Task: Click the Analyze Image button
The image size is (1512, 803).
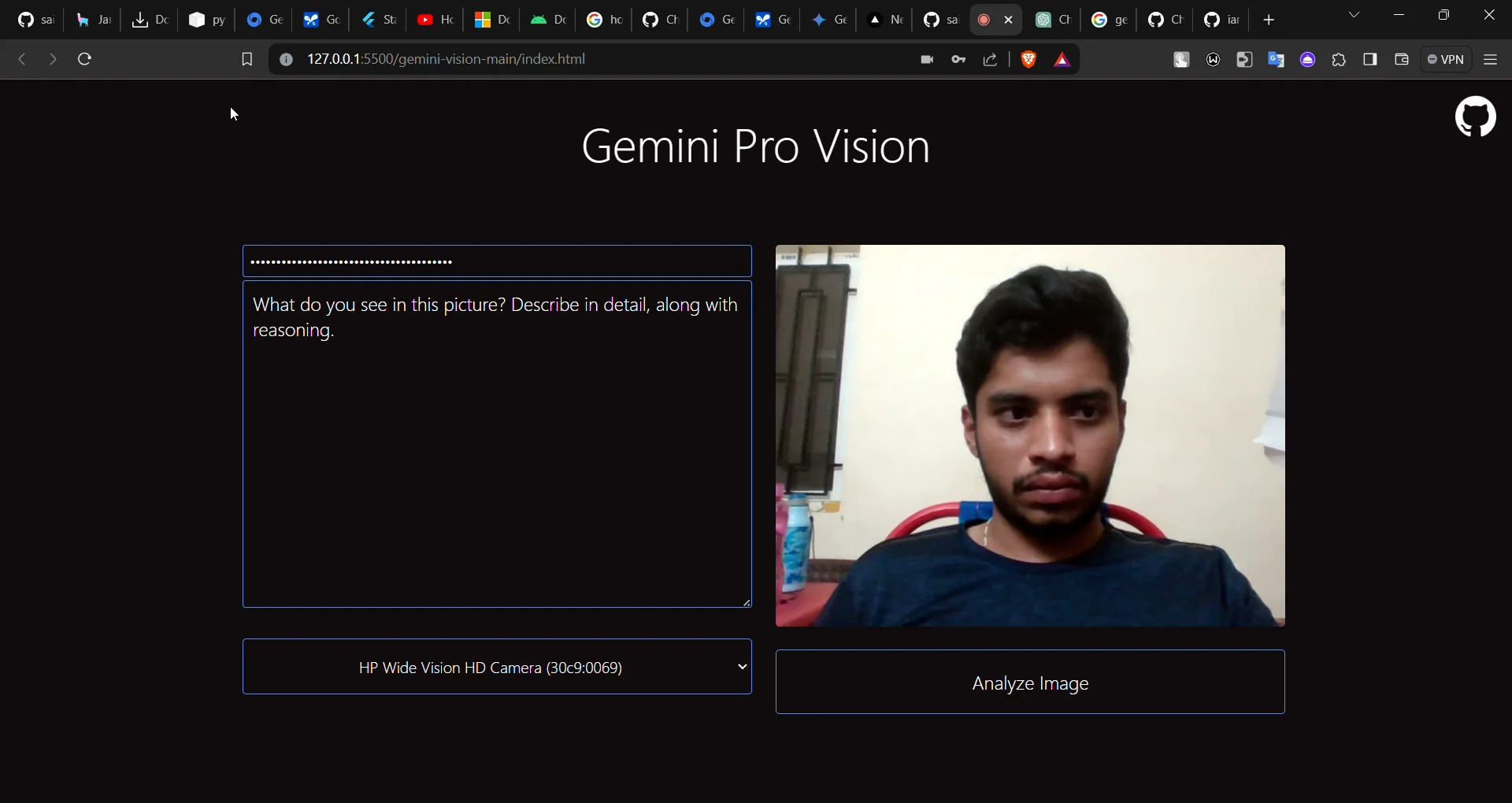Action: tap(1029, 683)
